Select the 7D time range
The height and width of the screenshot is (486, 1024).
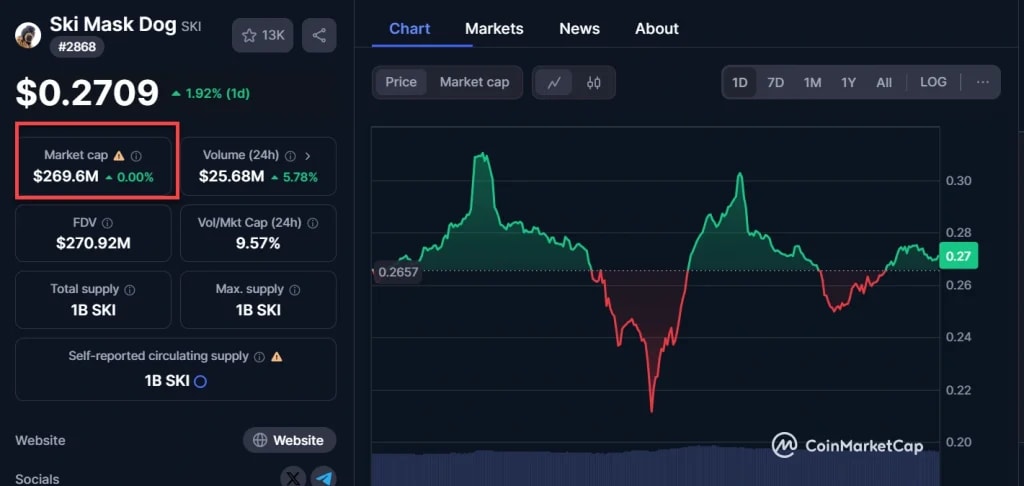pos(775,82)
